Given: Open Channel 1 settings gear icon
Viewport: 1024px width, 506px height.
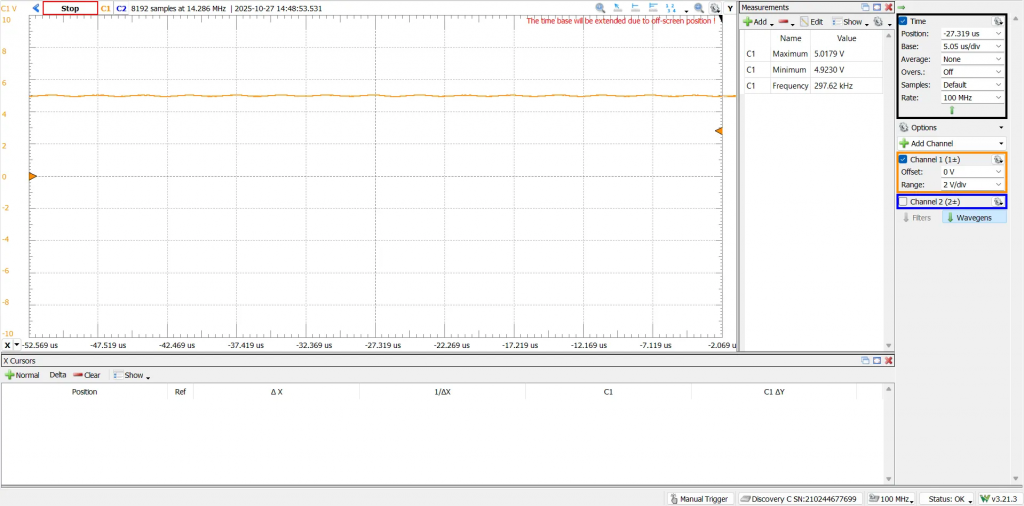Looking at the screenshot, I should pos(997,159).
